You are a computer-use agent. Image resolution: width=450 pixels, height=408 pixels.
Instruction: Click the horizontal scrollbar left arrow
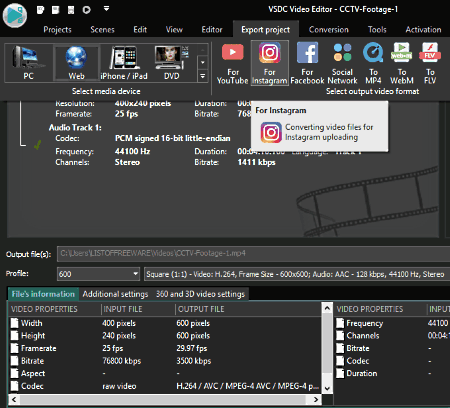pos(14,399)
